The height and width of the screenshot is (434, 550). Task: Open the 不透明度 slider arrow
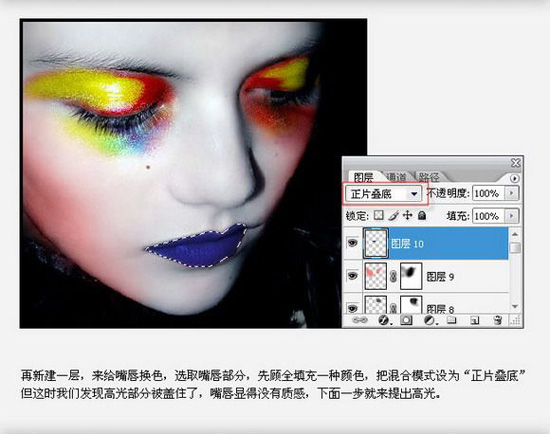[x=512, y=193]
